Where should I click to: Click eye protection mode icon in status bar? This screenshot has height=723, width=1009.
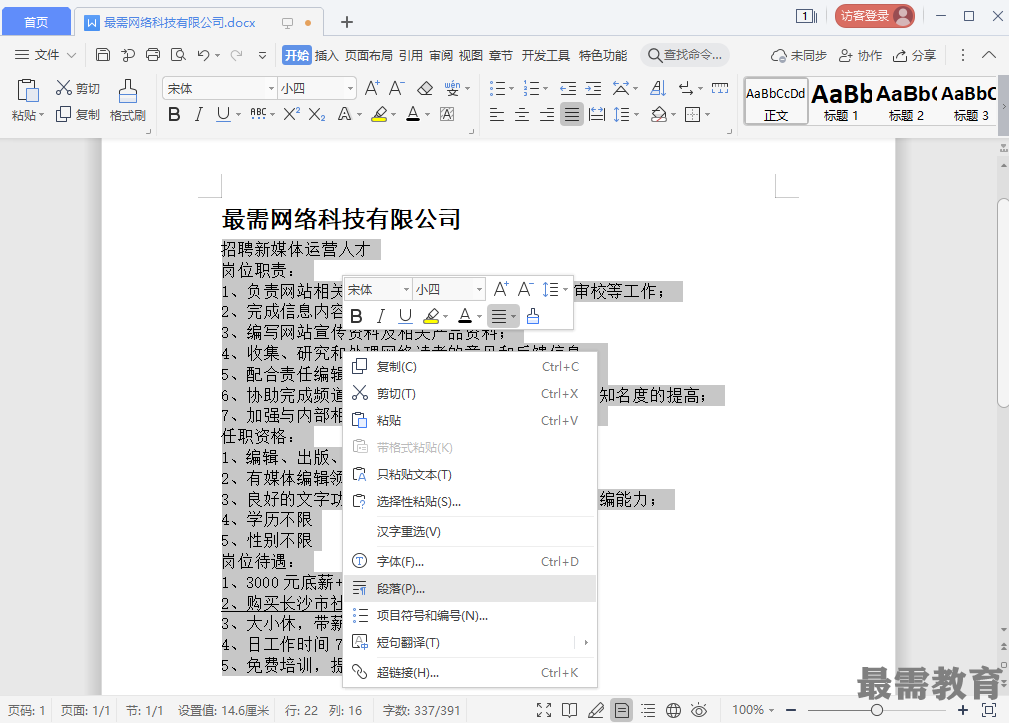(x=699, y=710)
